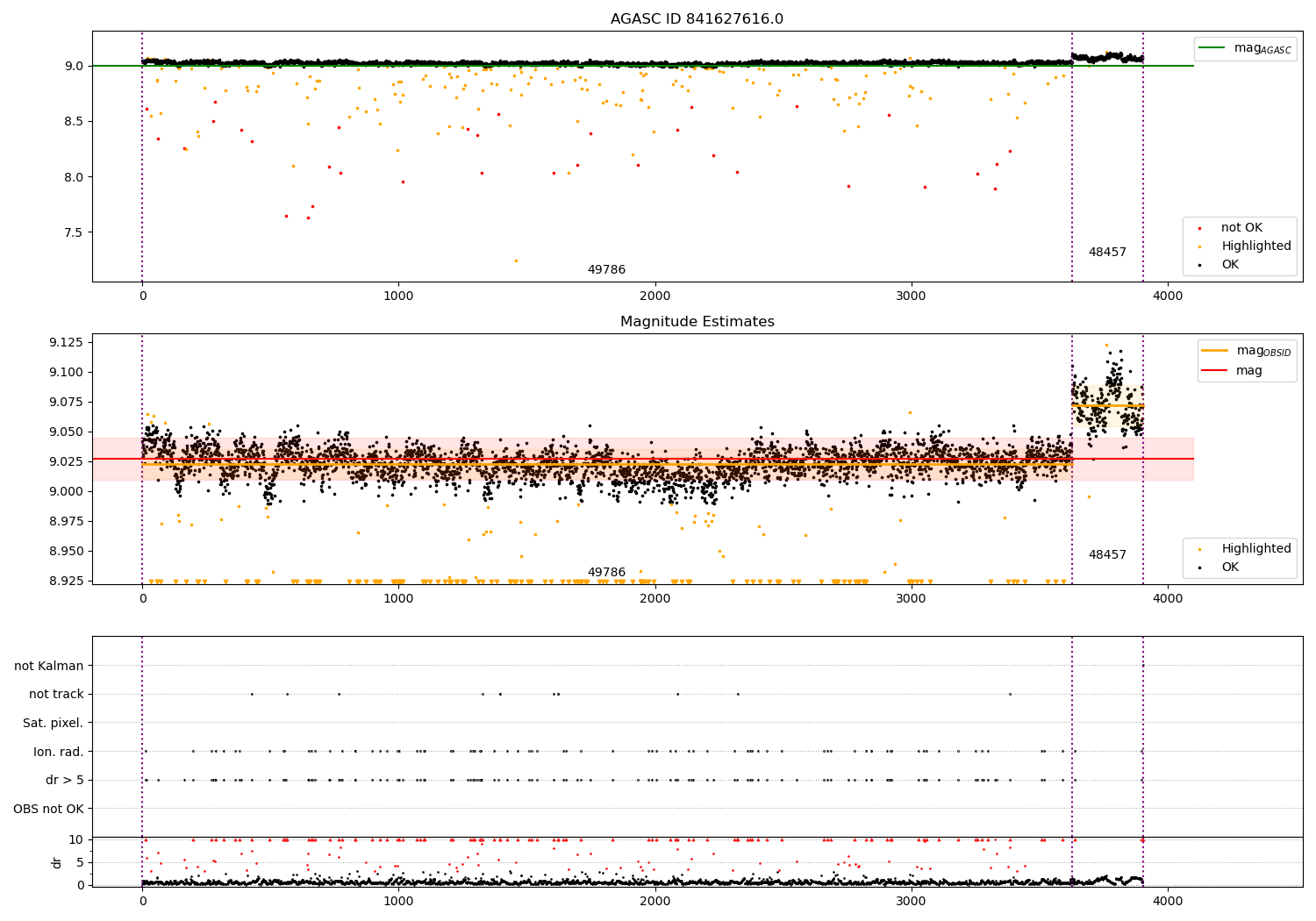Click the '8.0' tick on the top plot
The image size is (1316, 921).
(75, 177)
